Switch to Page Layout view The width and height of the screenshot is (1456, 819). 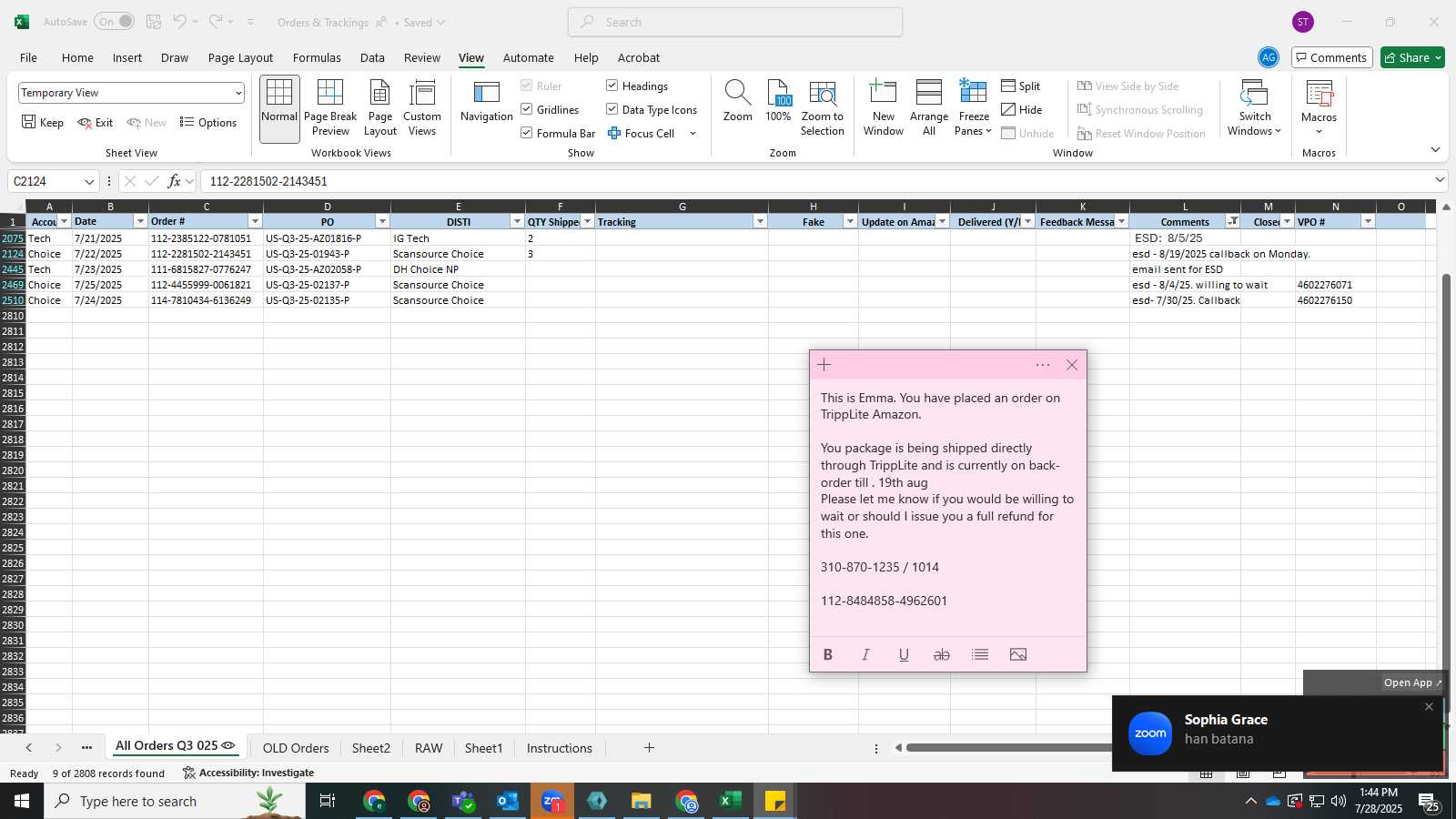coord(379,108)
